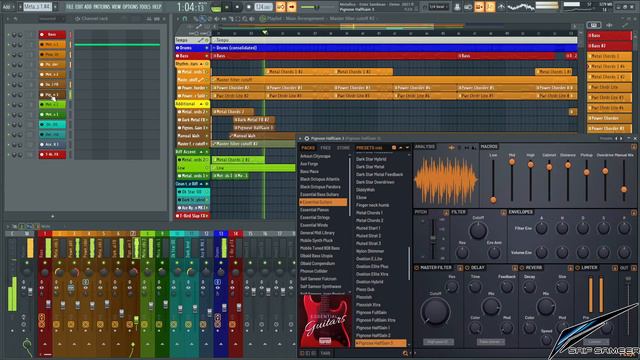
Task: Open the PATTERNS menu
Action: click(102, 7)
